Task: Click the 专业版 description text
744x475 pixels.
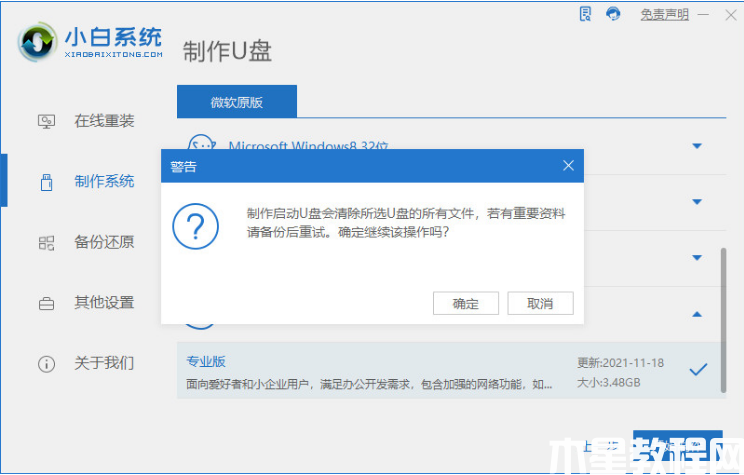Action: 369,384
